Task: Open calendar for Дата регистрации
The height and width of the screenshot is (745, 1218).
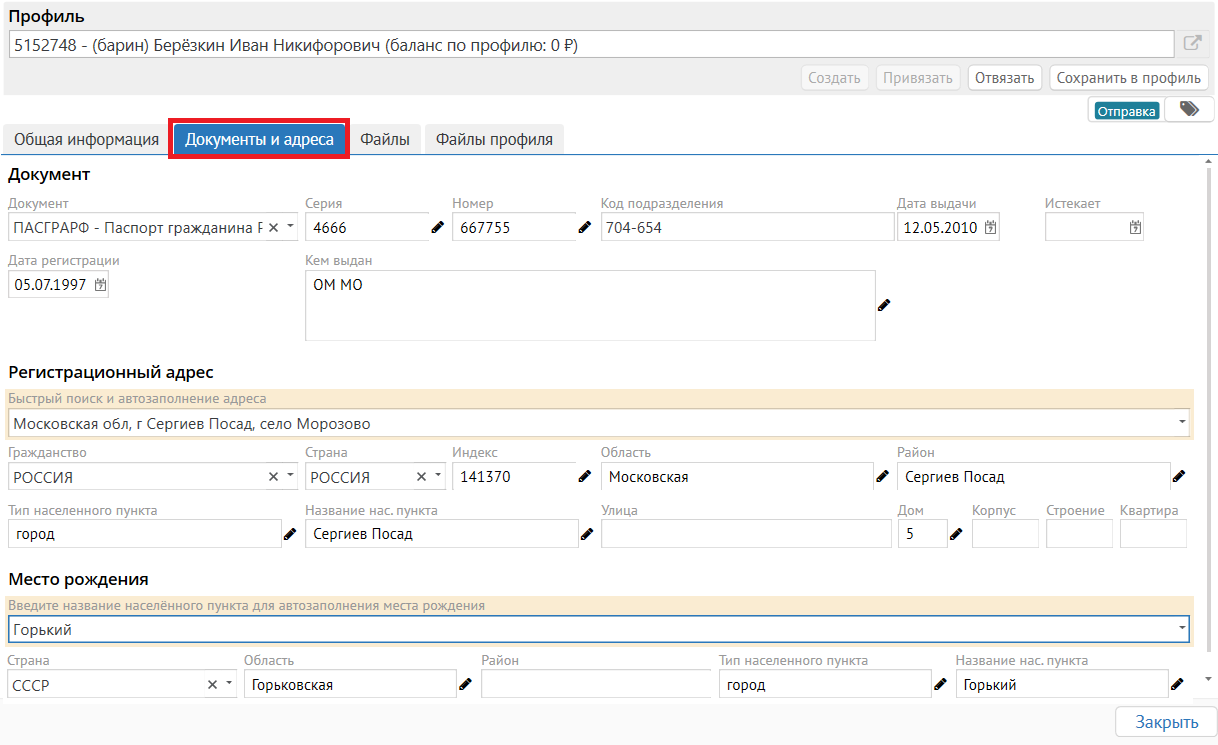Action: point(99,285)
